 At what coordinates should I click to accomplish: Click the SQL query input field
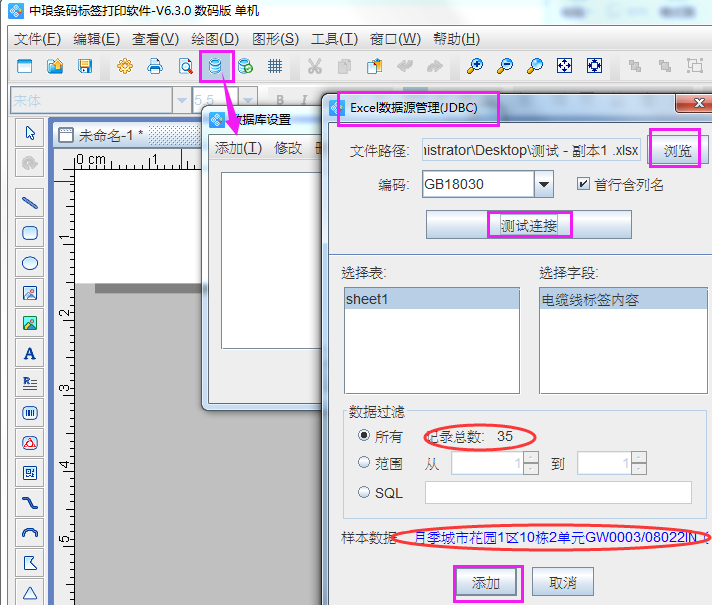558,492
